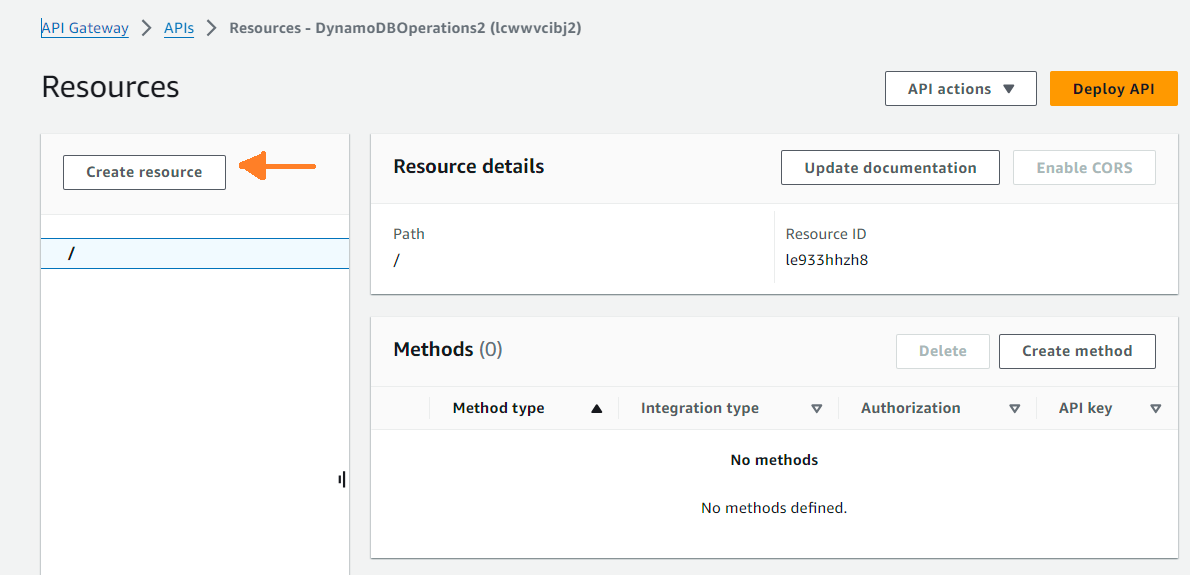Open the API Gateway breadcrumb link
The width and height of the screenshot is (1191, 575).
[85, 28]
